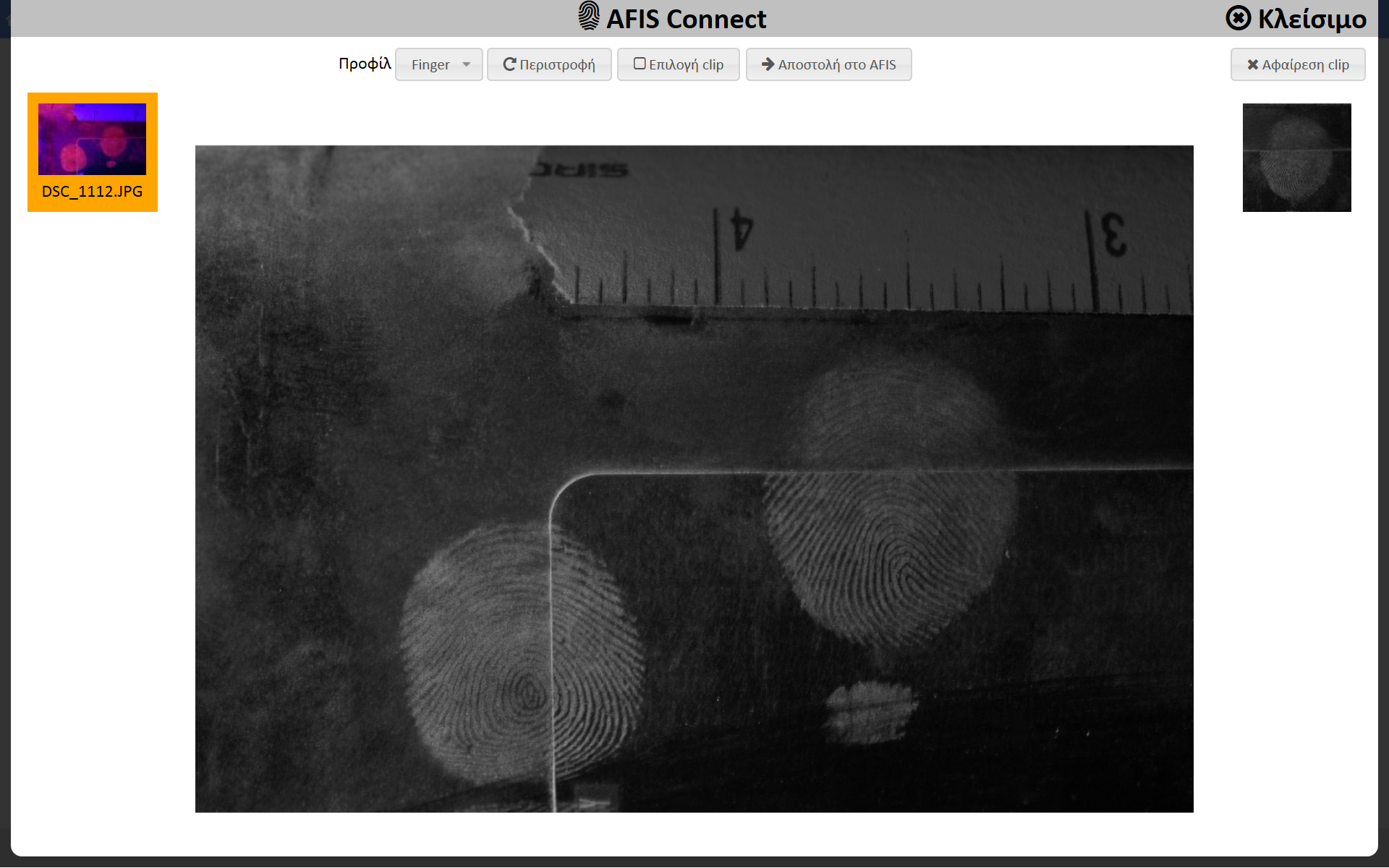Remove selection with Αφαίρεση clip button
The image size is (1389, 868).
pyautogui.click(x=1298, y=64)
